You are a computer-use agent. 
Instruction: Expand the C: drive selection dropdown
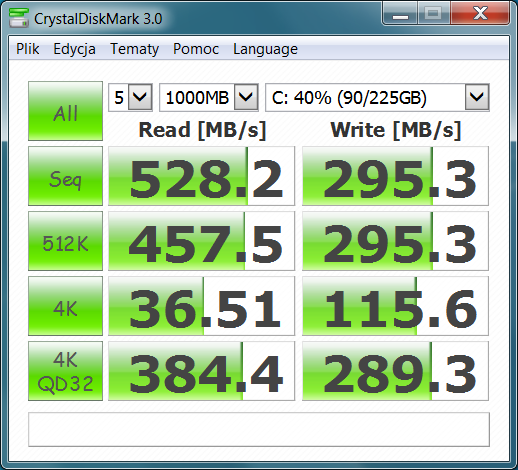click(x=477, y=97)
